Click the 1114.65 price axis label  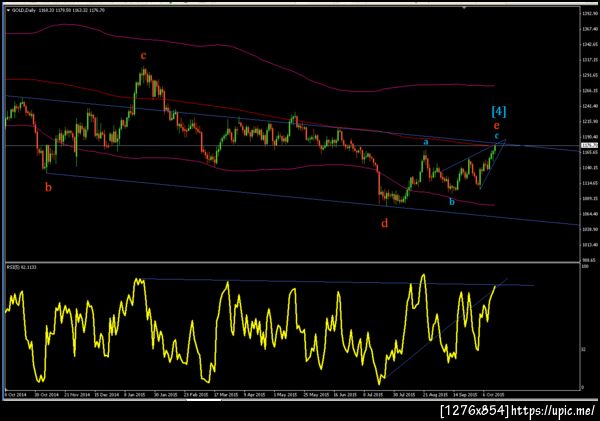[590, 183]
